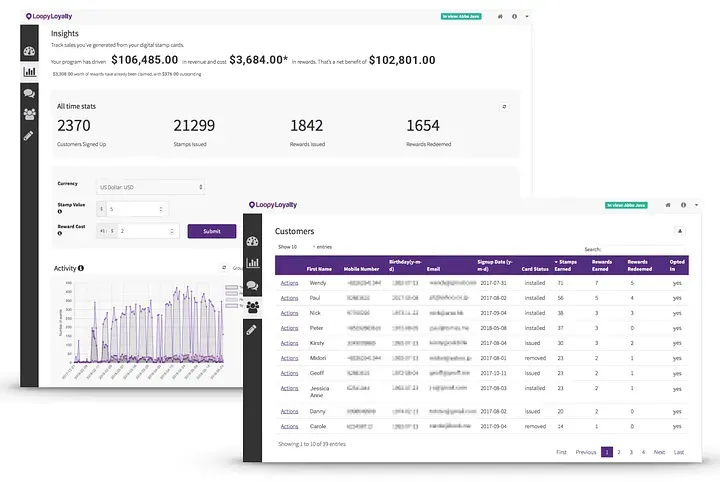Expand account dropdown arrow in Customers header
Viewport: 720px width, 482px height.
coord(697,205)
